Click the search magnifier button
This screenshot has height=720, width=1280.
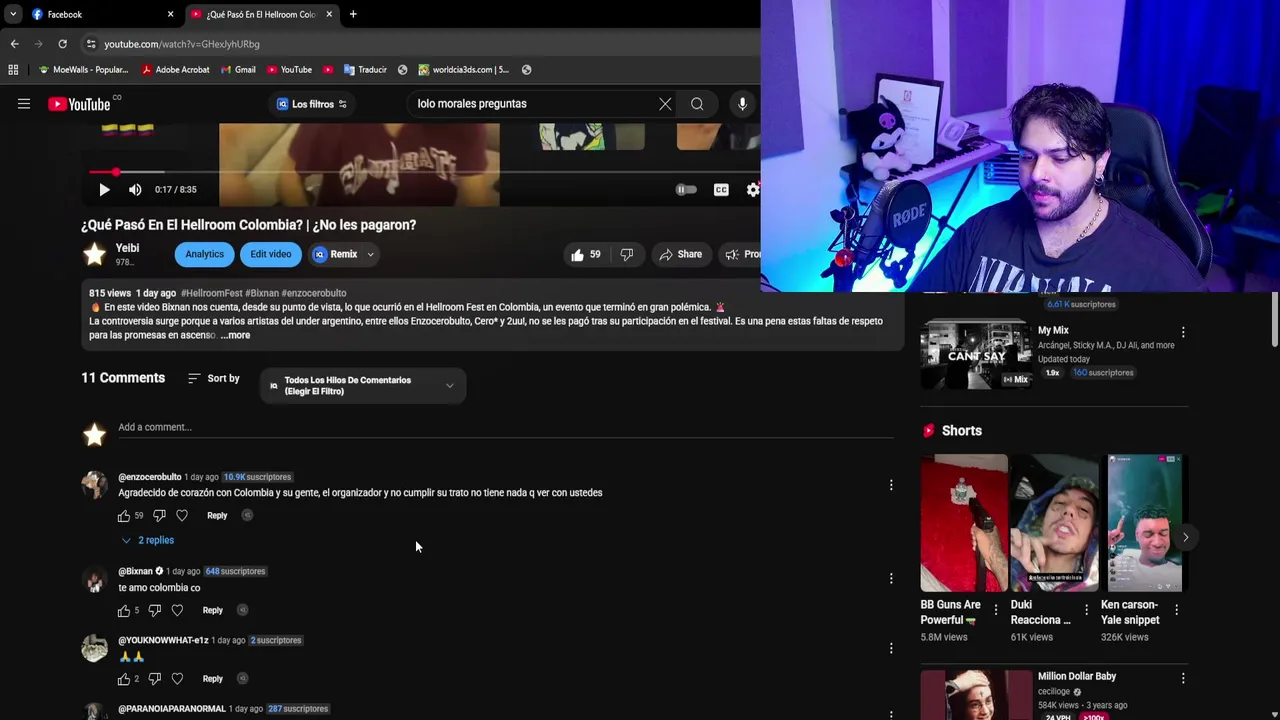pyautogui.click(x=697, y=104)
